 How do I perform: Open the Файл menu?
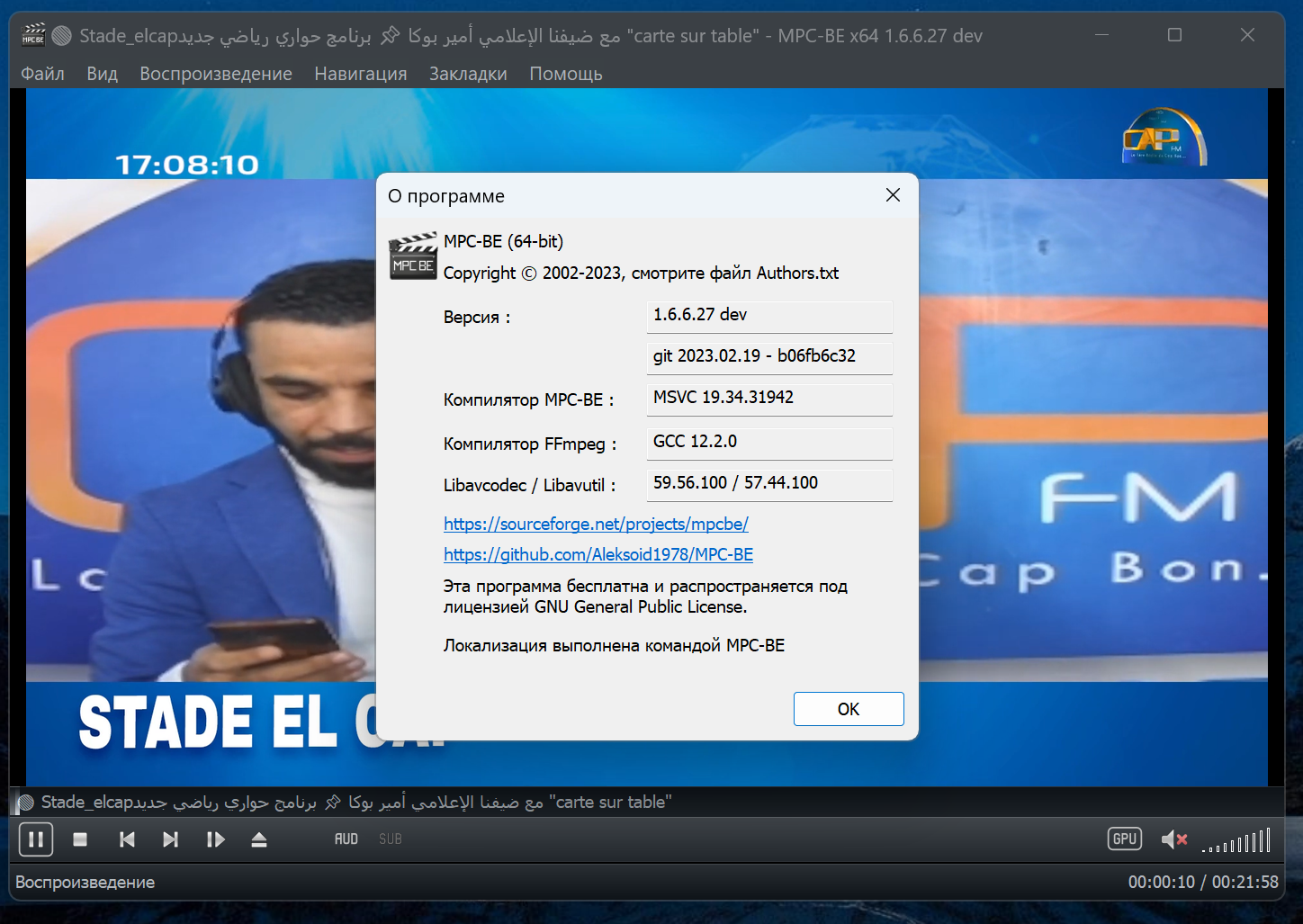click(41, 74)
